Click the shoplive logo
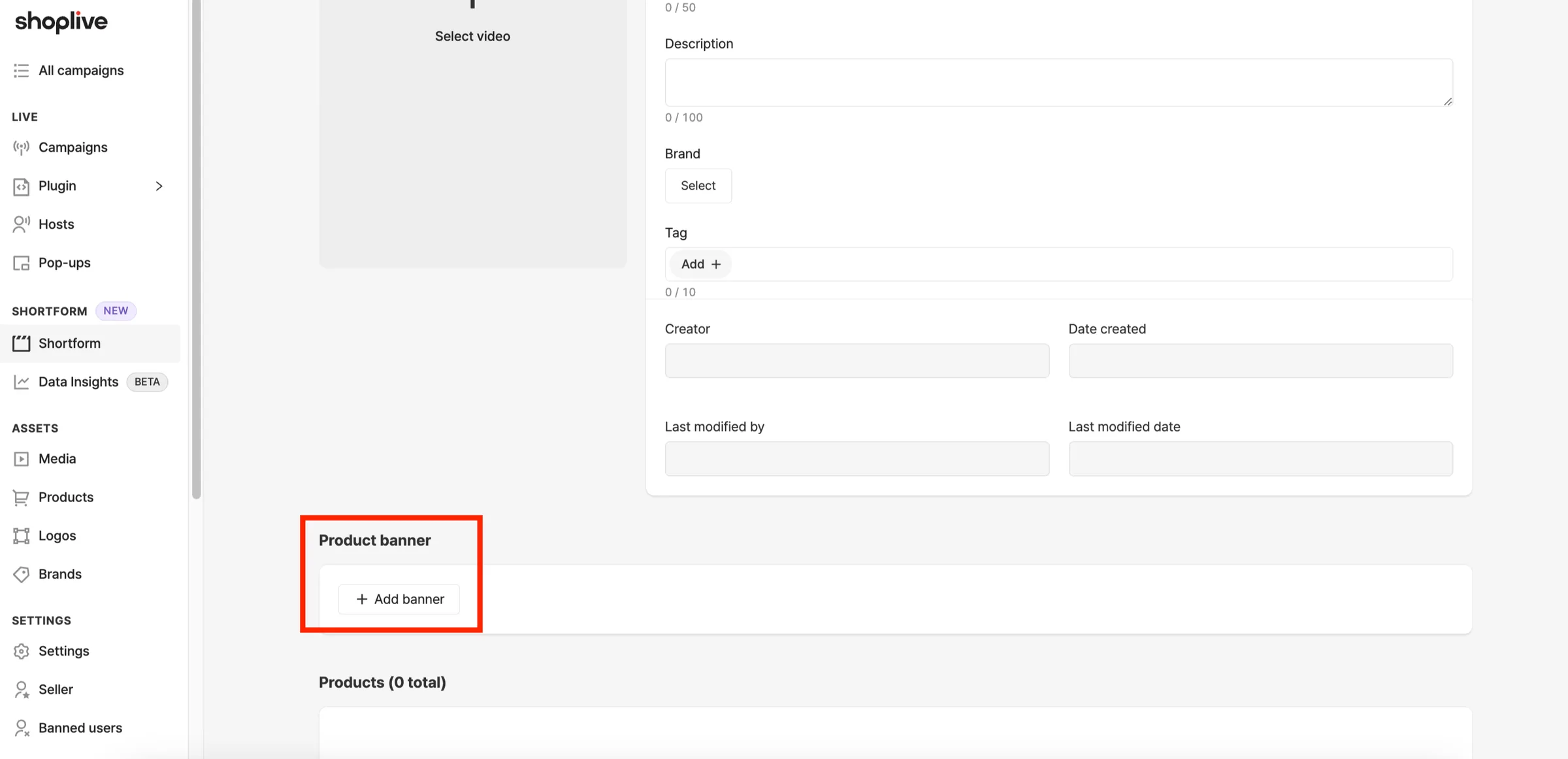 [x=61, y=22]
